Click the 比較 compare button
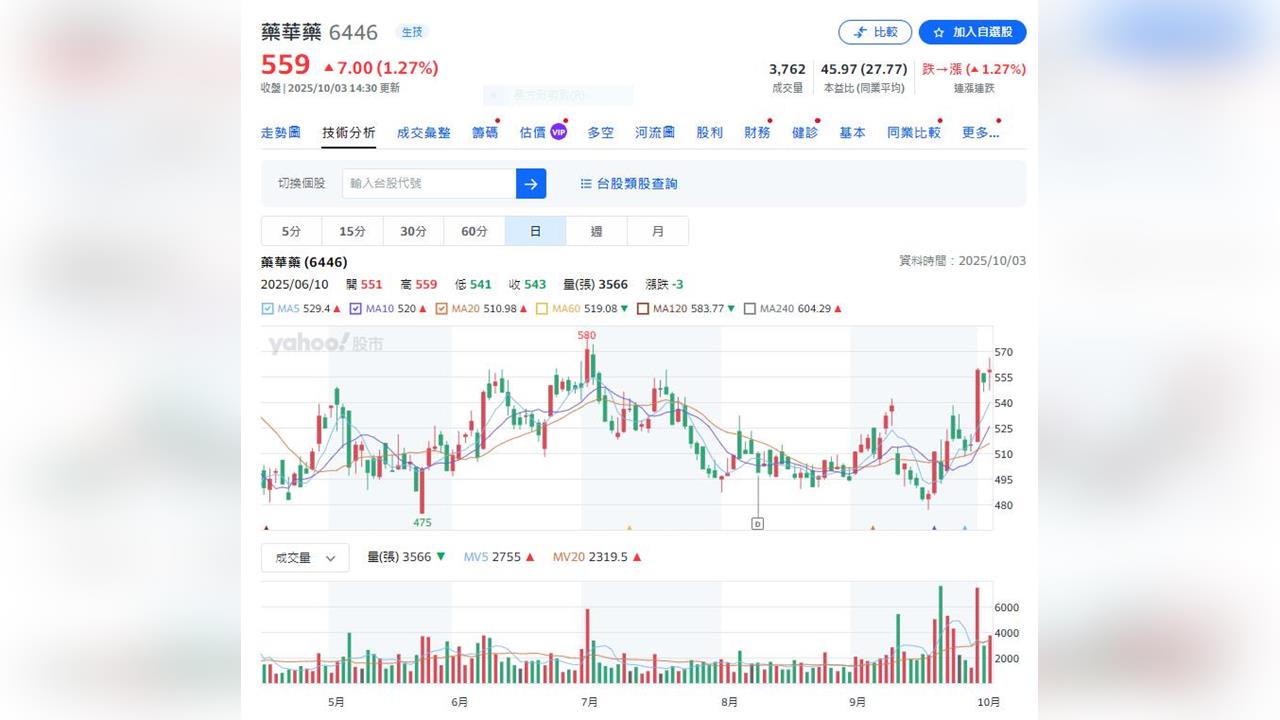 [x=875, y=33]
